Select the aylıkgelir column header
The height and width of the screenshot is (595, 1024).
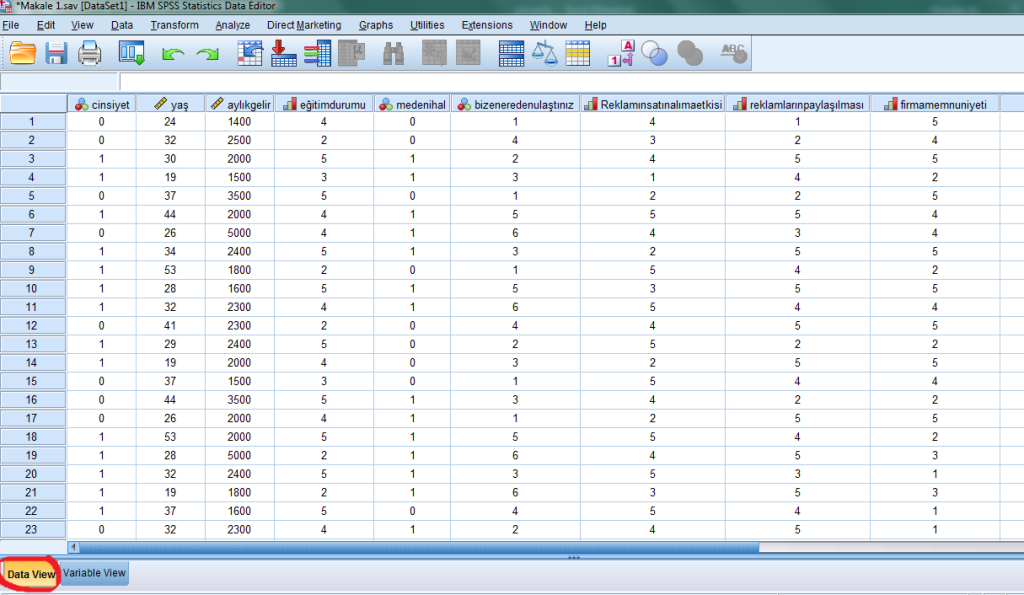[239, 104]
